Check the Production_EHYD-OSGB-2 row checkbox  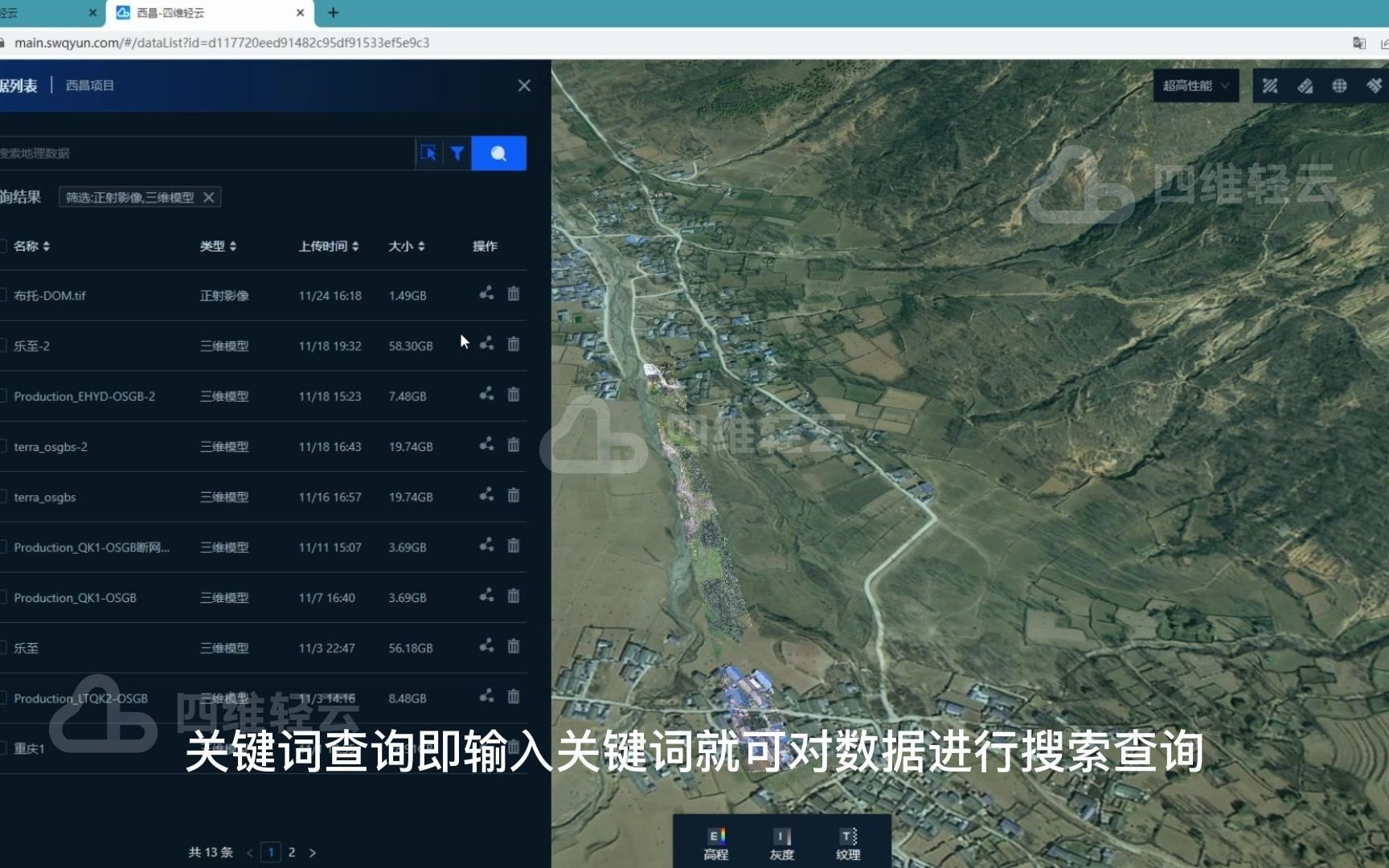click(x=2, y=396)
